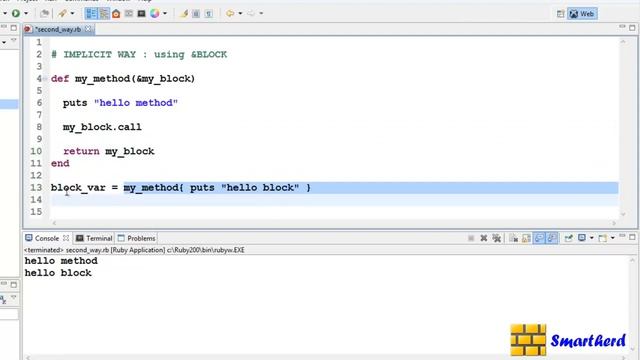This screenshot has height=360, width=640.
Task: Click the Pin Console icon
Action: [x=569, y=238]
